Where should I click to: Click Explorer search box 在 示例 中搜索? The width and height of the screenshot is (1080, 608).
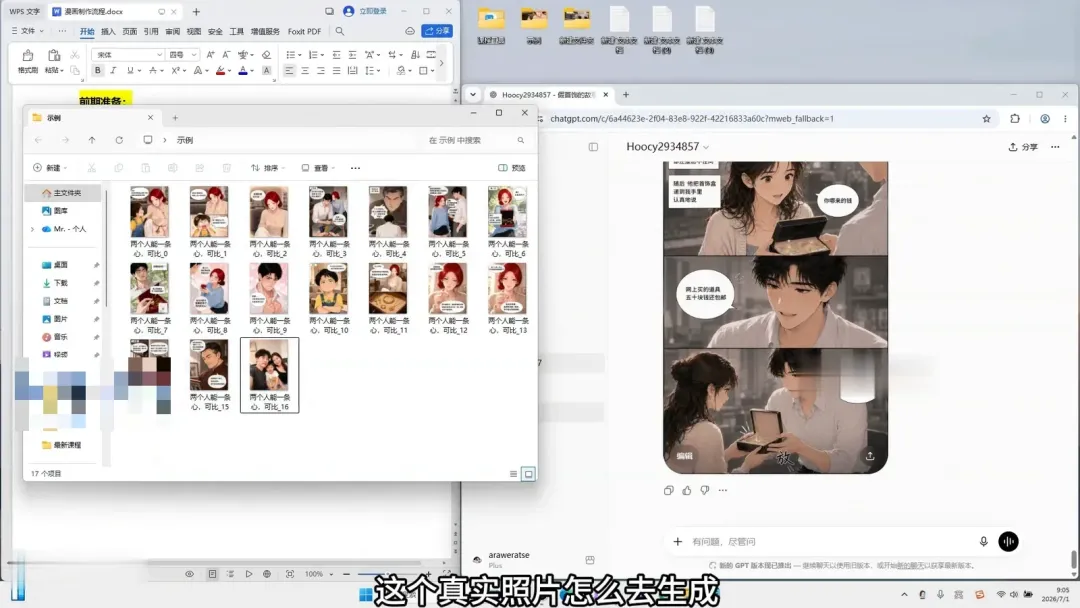tap(475, 140)
